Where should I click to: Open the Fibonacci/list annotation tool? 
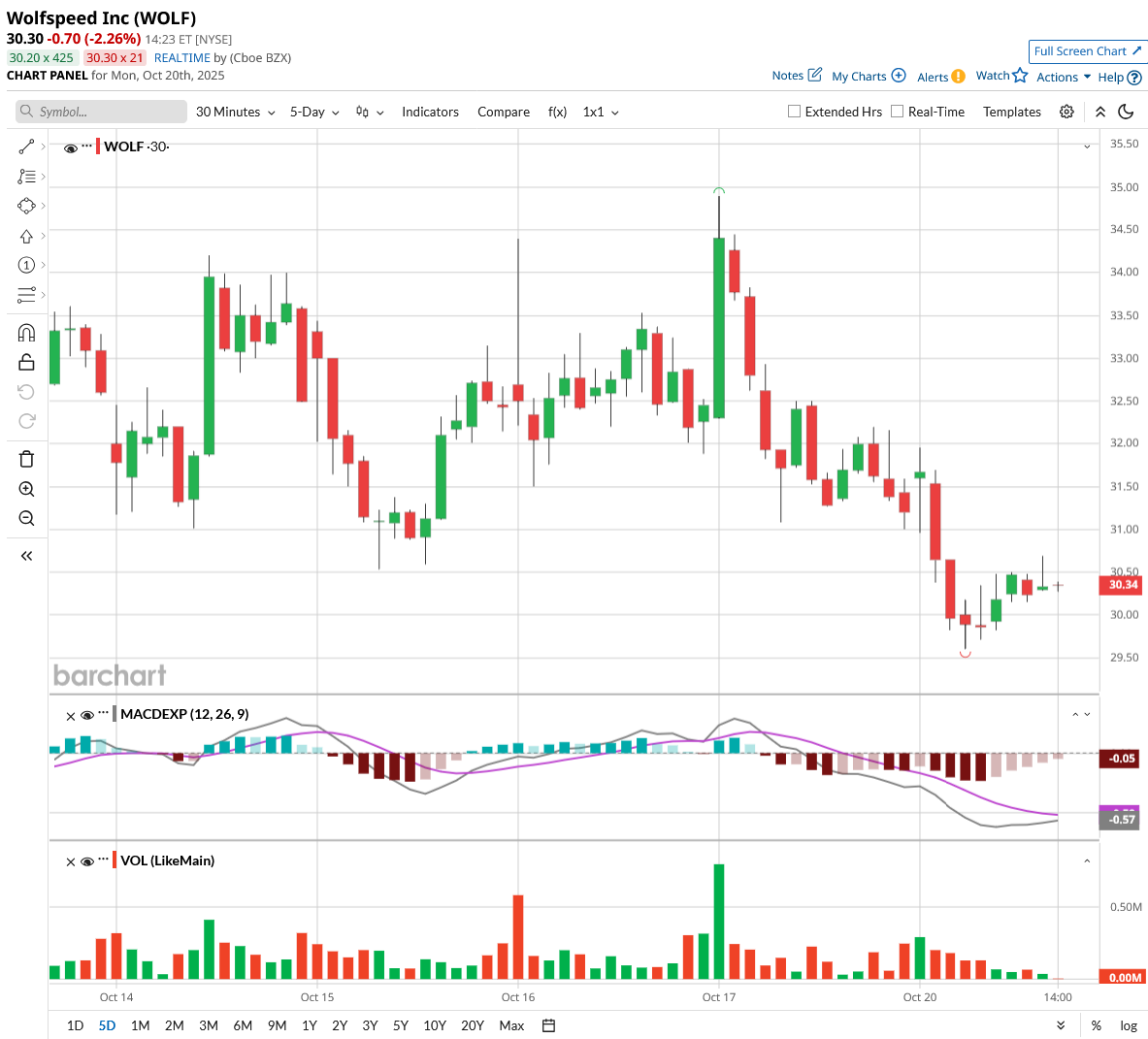click(x=26, y=177)
